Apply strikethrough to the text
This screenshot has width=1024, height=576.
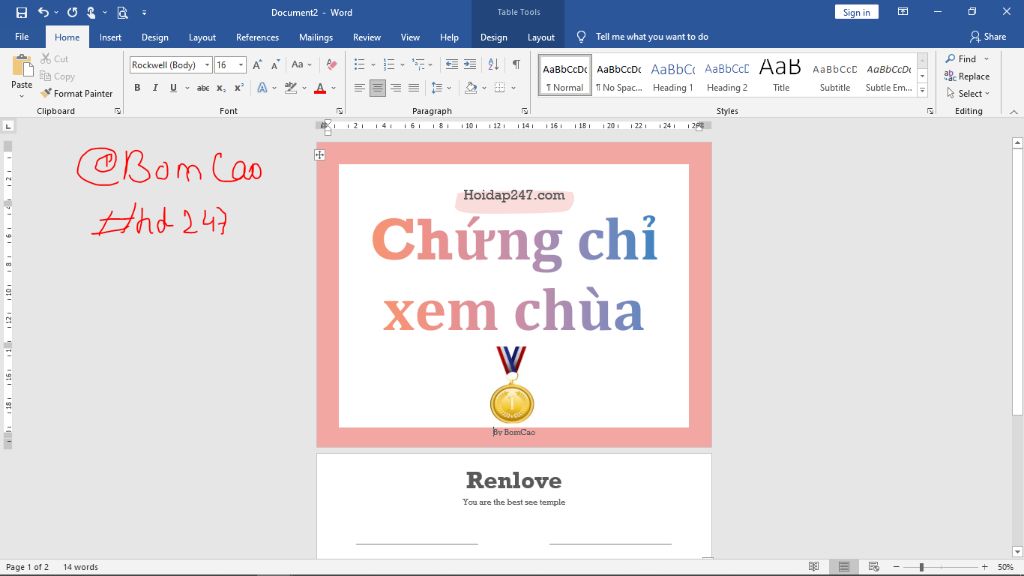[x=203, y=88]
